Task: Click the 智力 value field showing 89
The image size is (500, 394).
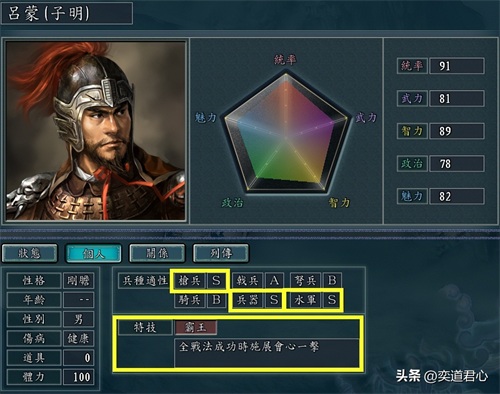Action: click(457, 131)
